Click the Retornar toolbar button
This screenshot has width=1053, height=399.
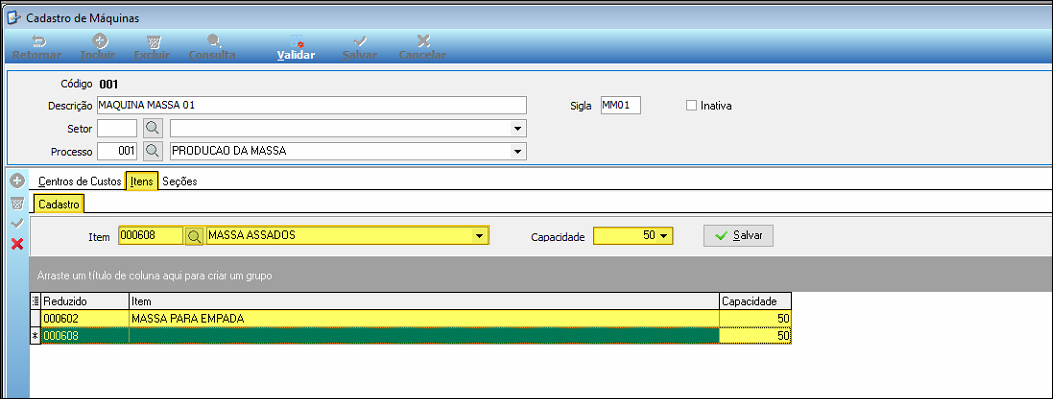[37, 48]
